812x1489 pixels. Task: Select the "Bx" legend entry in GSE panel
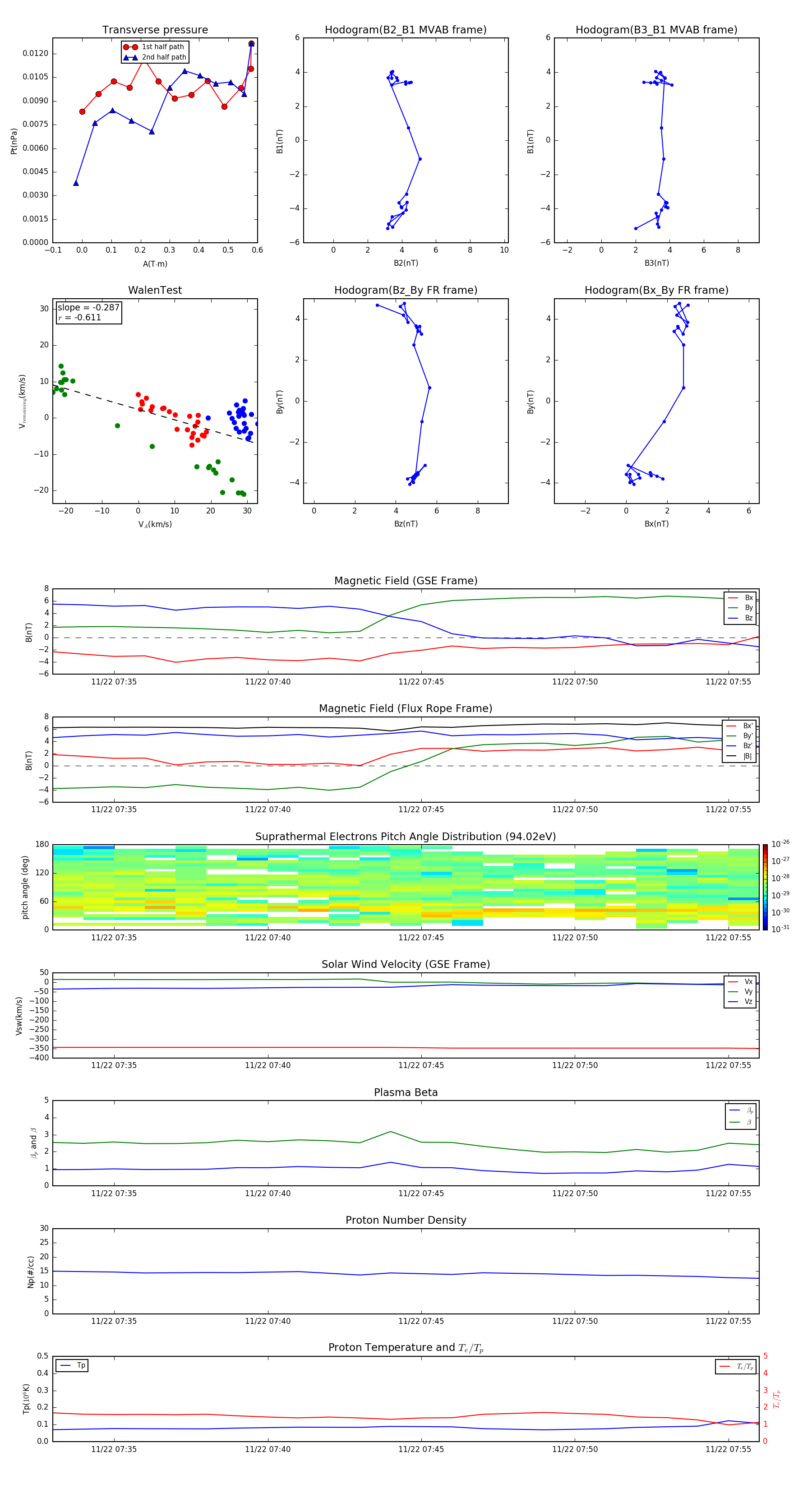[740, 598]
